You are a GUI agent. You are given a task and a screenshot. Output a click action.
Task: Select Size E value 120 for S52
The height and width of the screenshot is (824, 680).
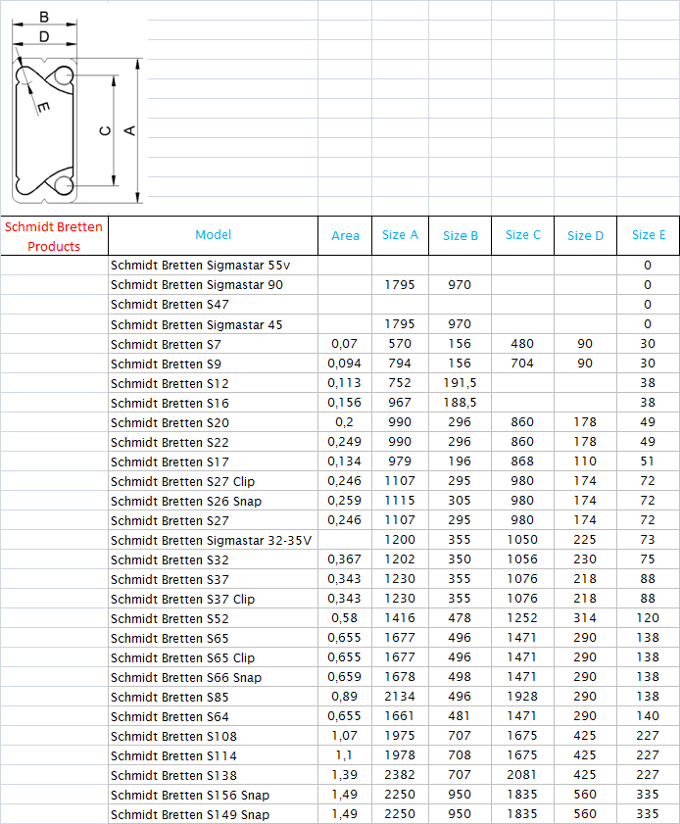click(x=648, y=618)
